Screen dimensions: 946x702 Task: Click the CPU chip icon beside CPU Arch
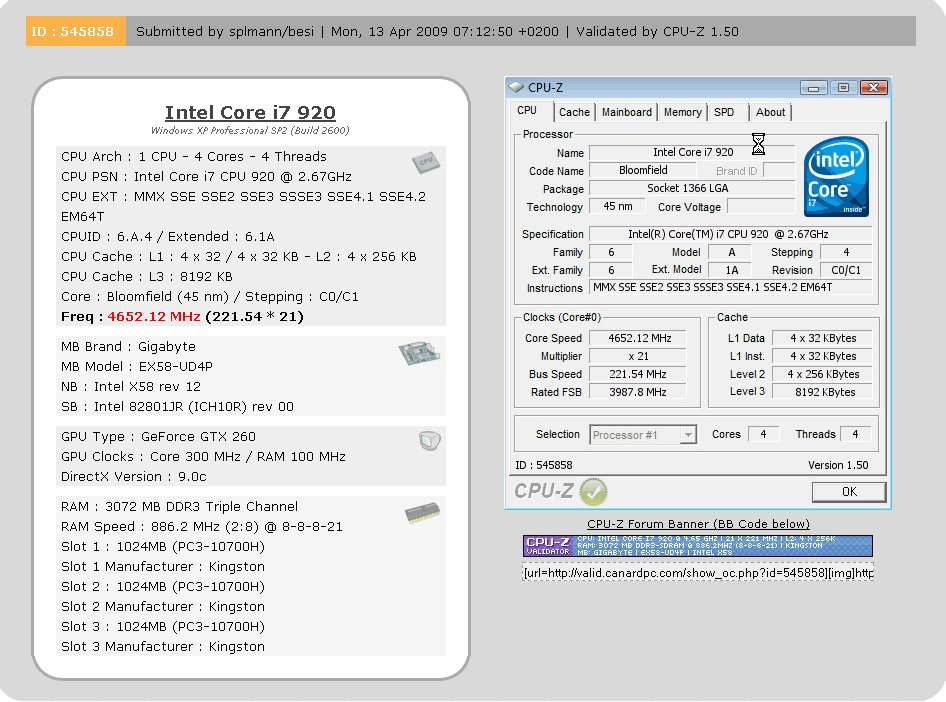click(x=426, y=162)
